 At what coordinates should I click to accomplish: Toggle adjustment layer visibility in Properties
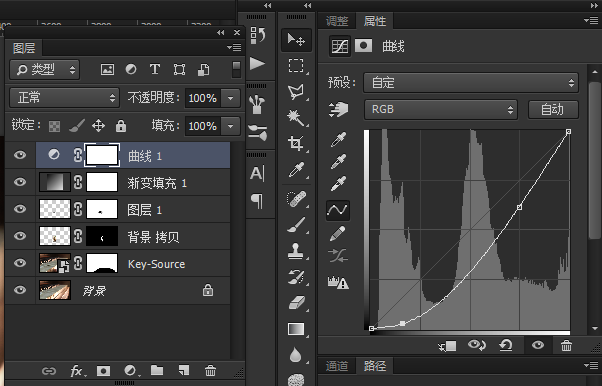(538, 345)
